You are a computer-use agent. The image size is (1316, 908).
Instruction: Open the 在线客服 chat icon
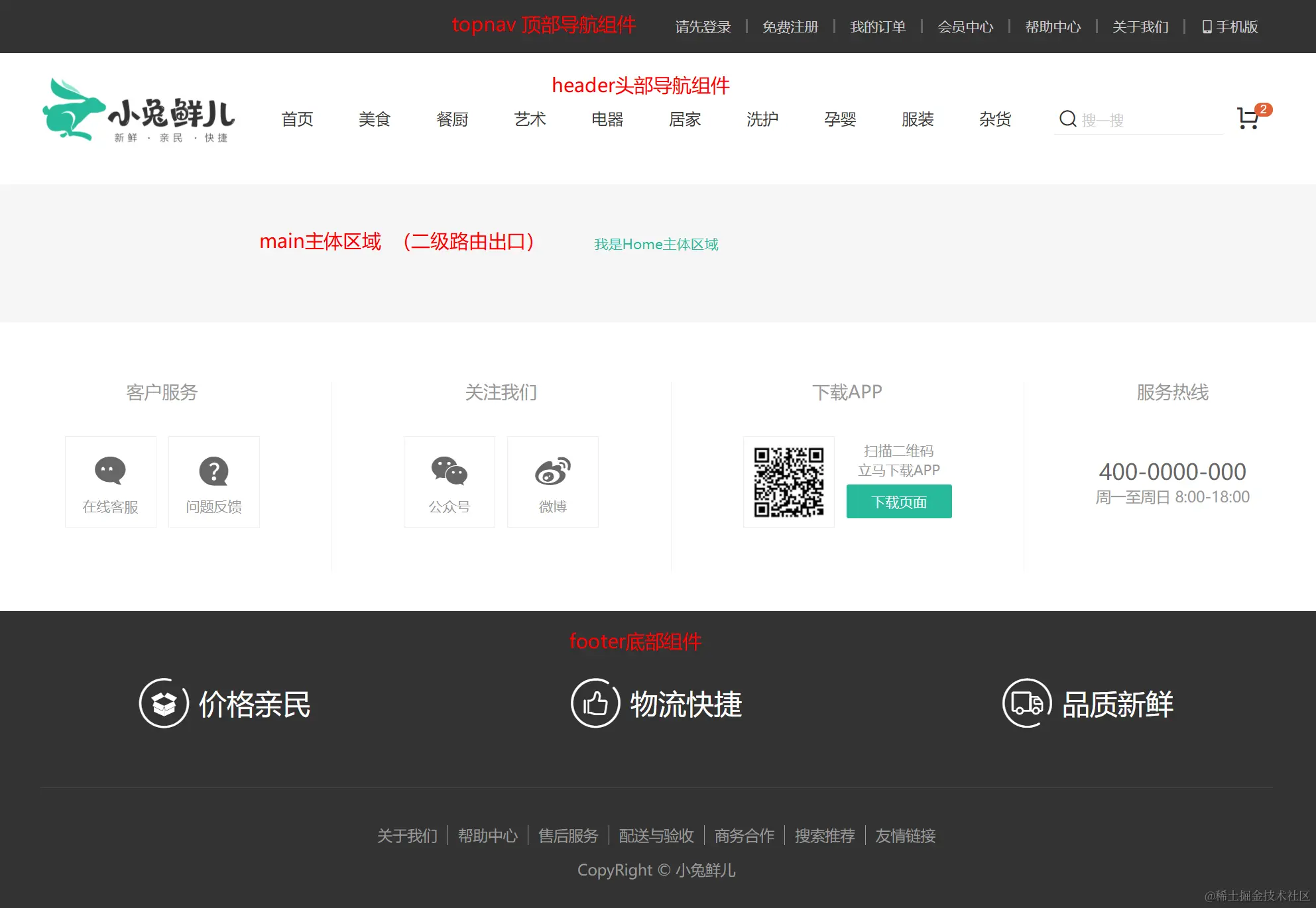tap(110, 471)
